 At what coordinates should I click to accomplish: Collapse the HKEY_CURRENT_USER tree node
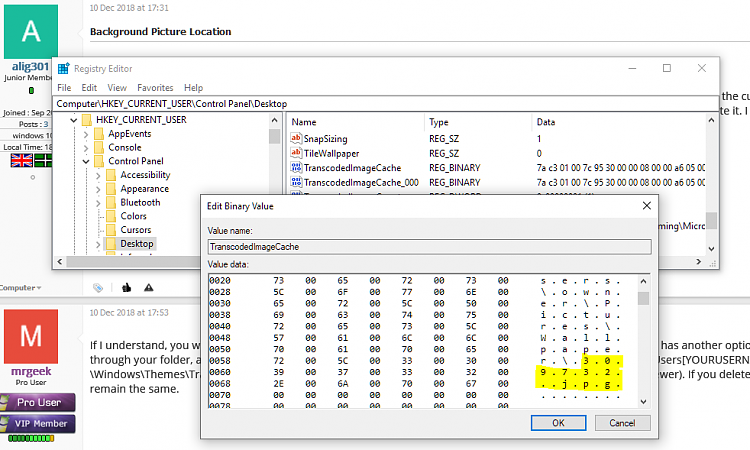pyautogui.click(x=74, y=120)
